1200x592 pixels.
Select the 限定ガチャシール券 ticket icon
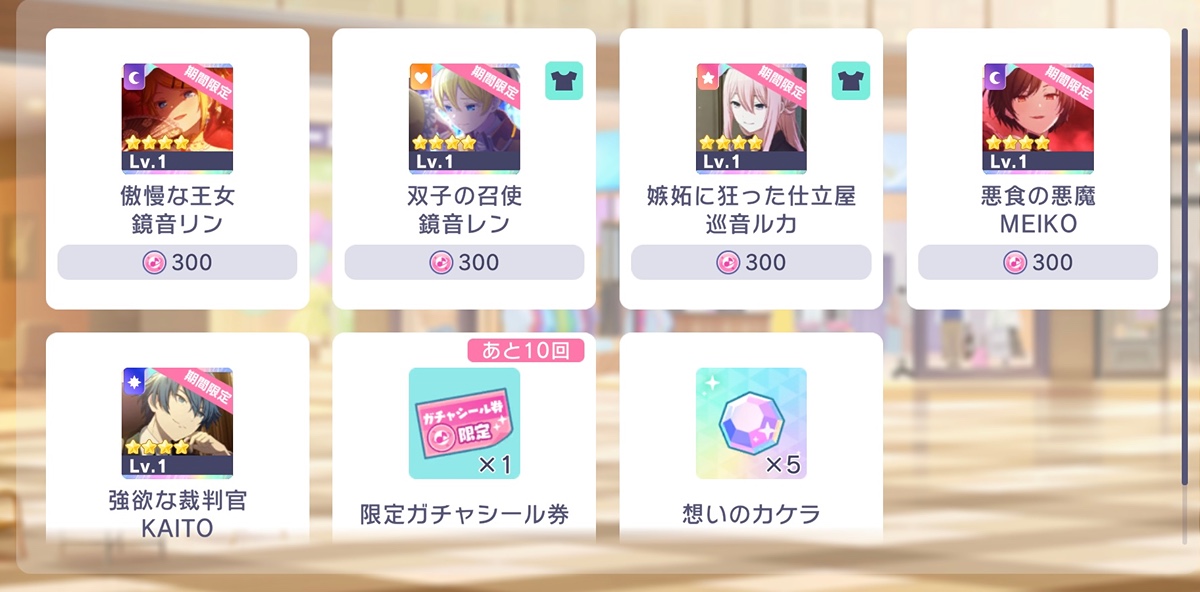coord(464,423)
